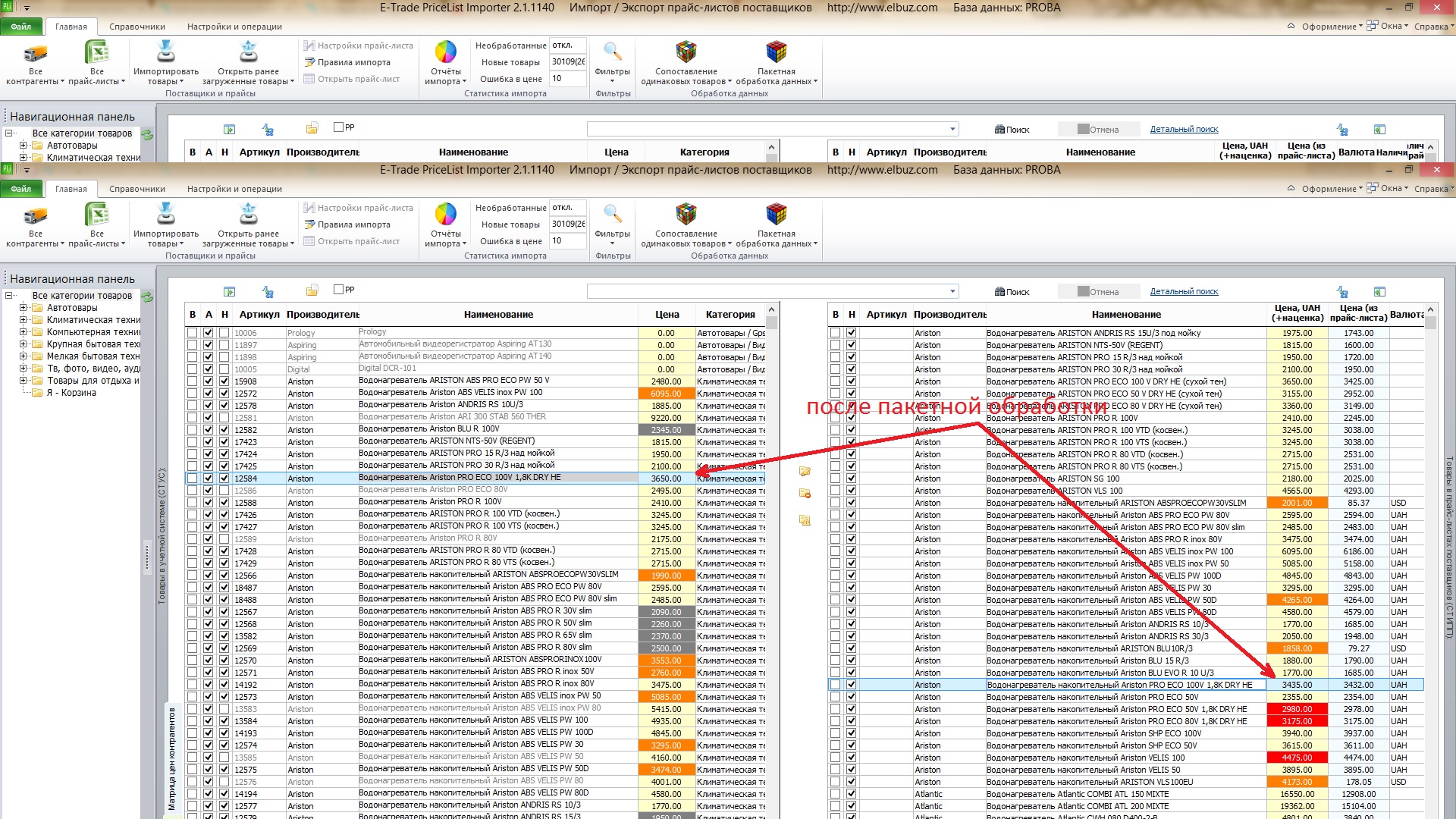Select Главная tab in front window
Viewport: 1456px width, 819px height.
(x=71, y=189)
